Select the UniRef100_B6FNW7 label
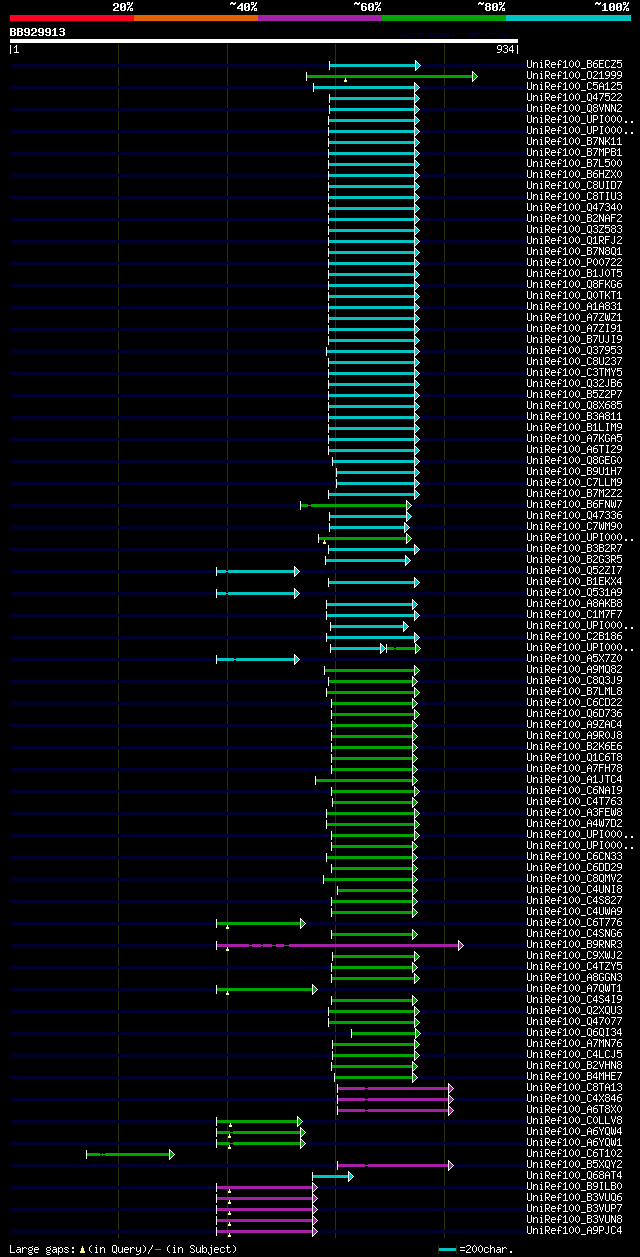The width and height of the screenshot is (640, 1257). [576, 505]
